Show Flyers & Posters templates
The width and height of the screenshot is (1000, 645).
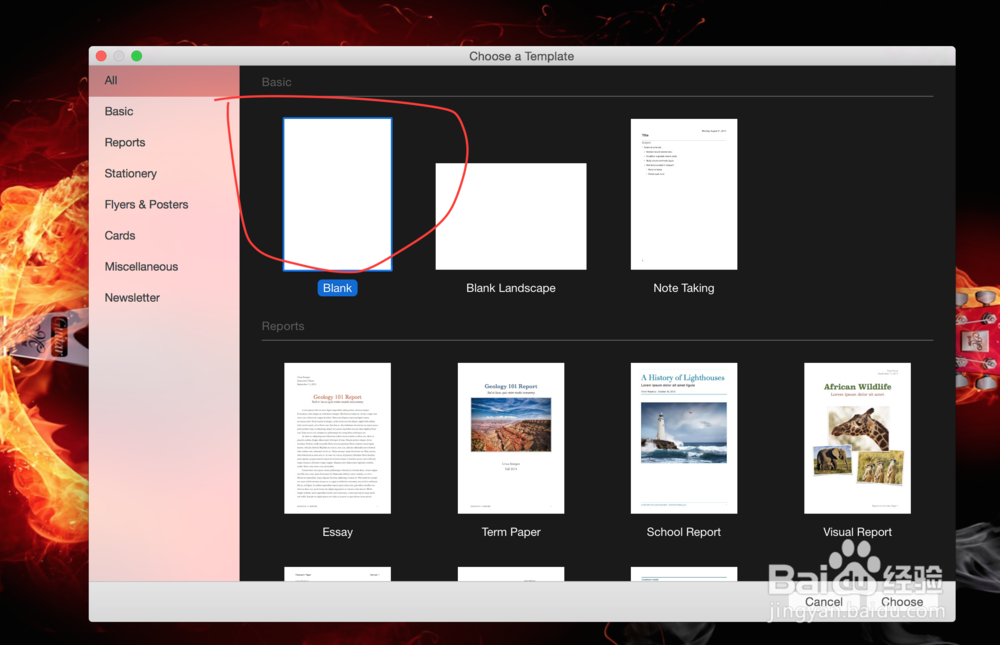pyautogui.click(x=164, y=205)
